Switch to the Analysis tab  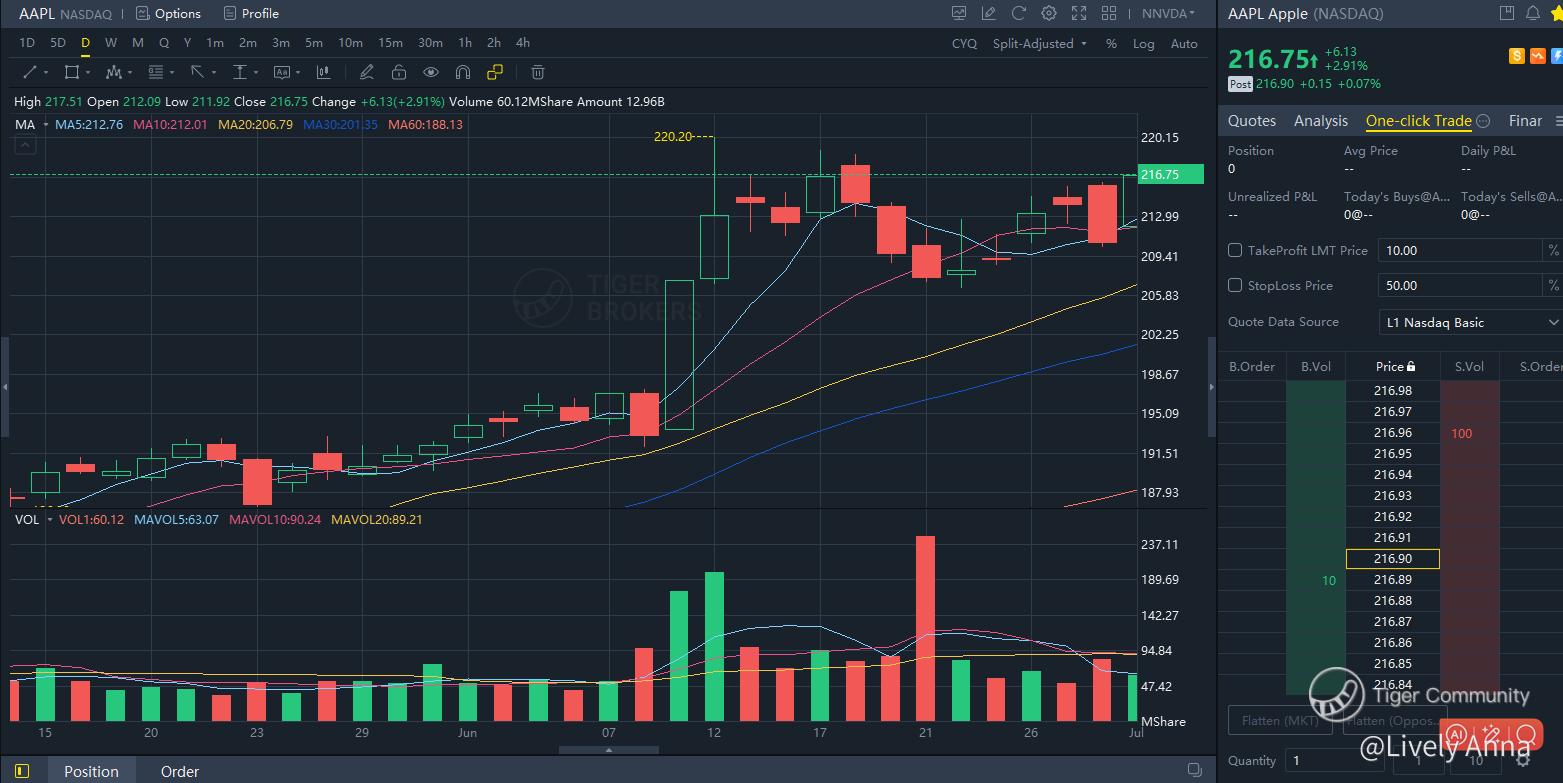(1321, 121)
